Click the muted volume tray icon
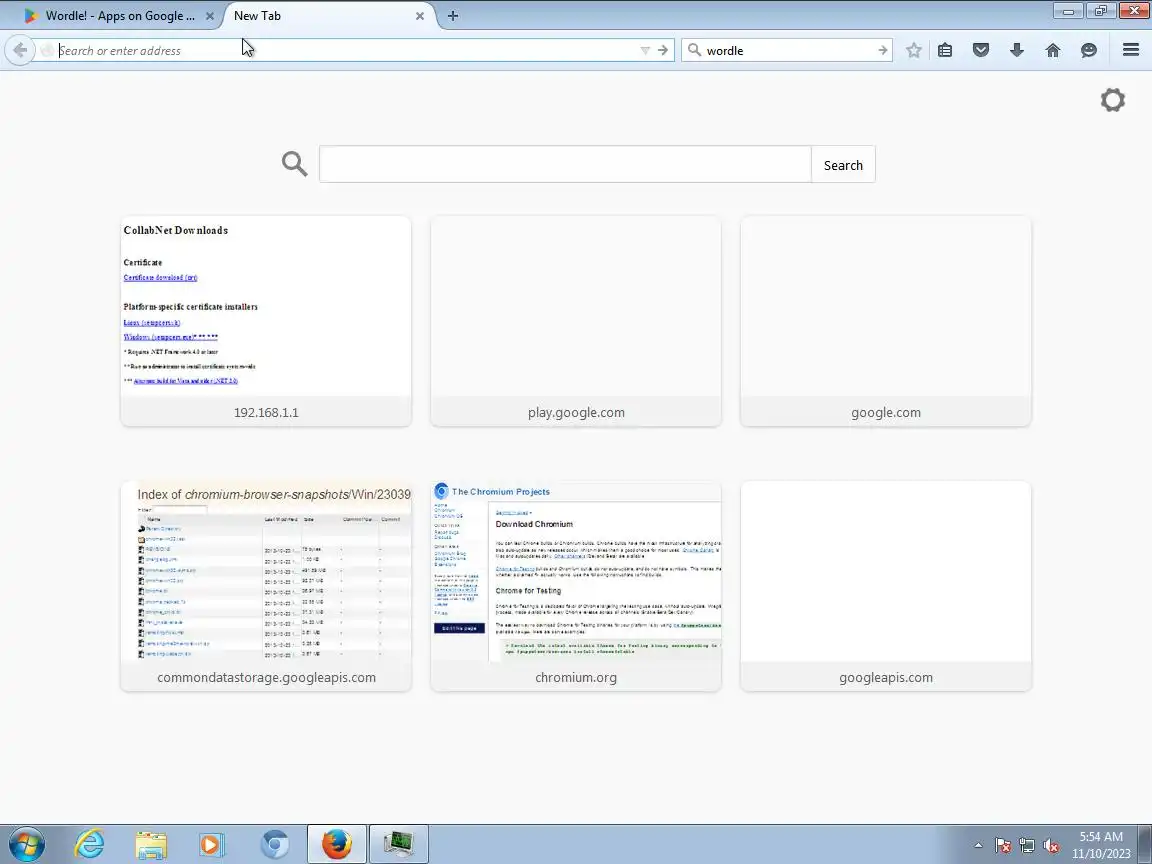This screenshot has width=1152, height=864. click(x=1051, y=845)
